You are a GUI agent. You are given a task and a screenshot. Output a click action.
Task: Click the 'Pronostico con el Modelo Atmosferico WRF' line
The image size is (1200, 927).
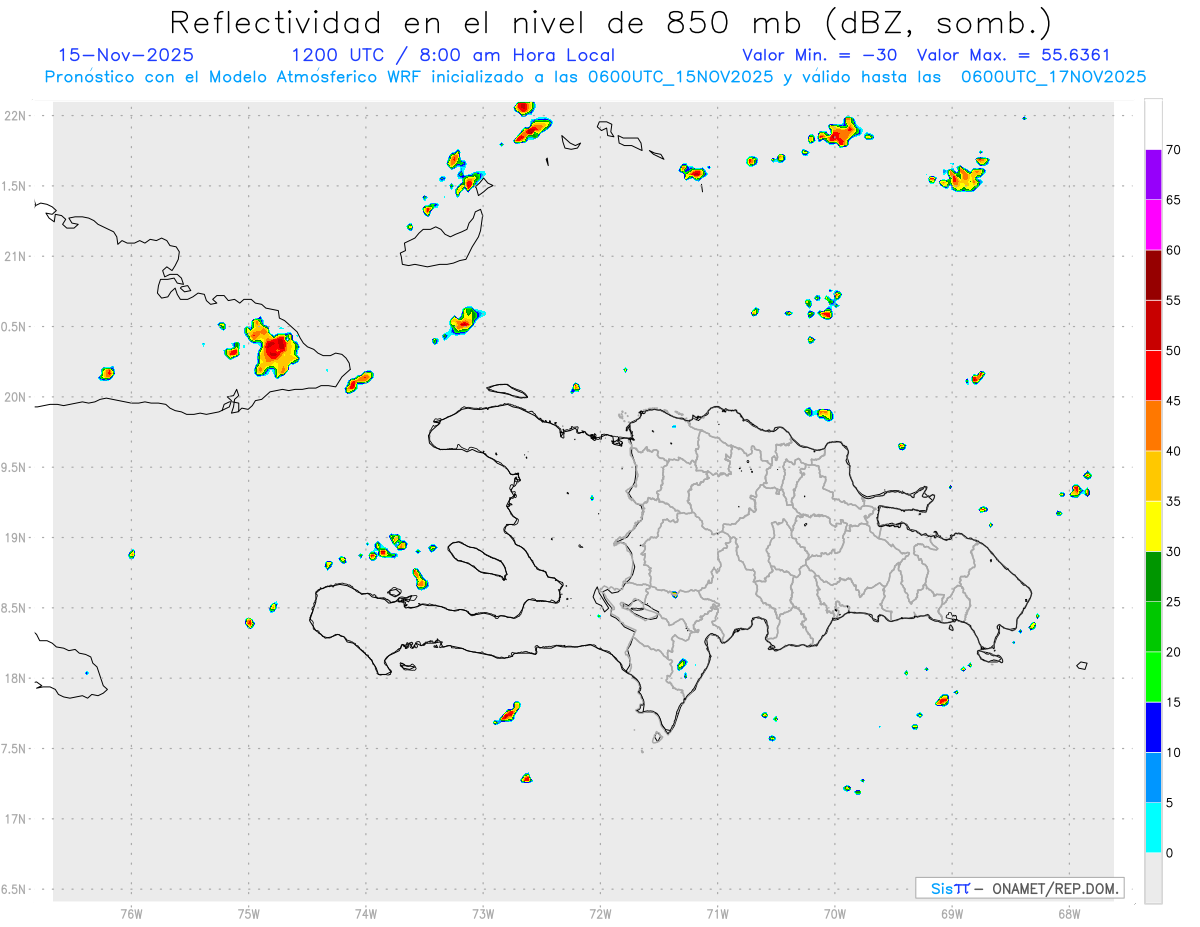[595, 77]
